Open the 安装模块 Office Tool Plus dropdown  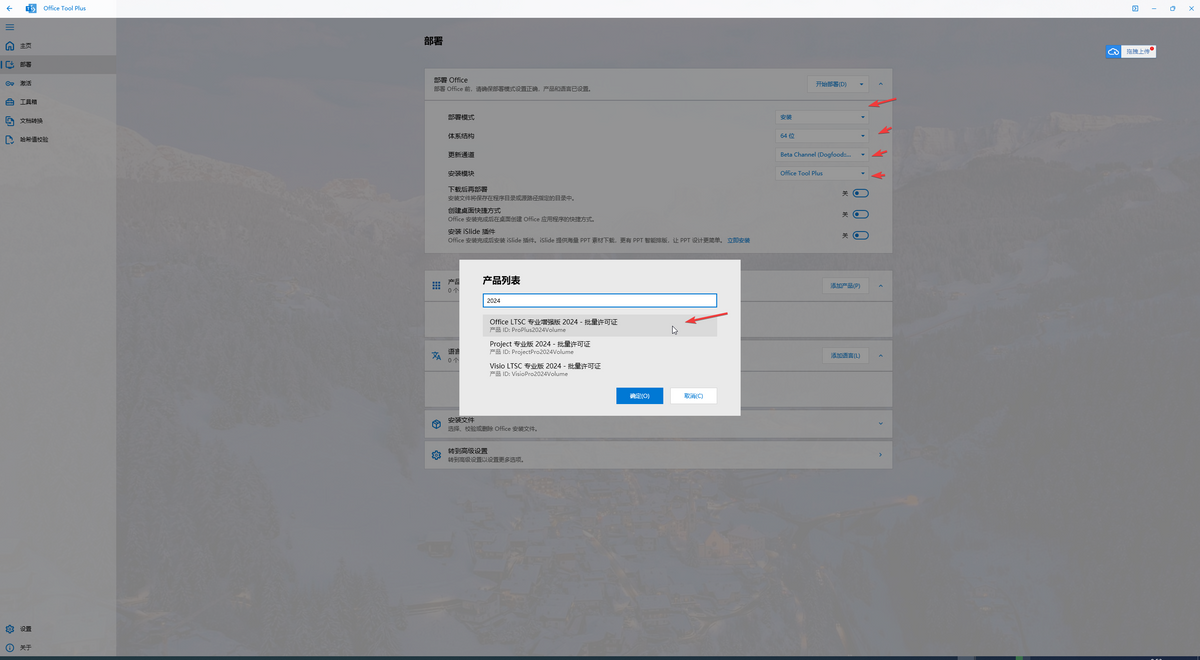(822, 173)
